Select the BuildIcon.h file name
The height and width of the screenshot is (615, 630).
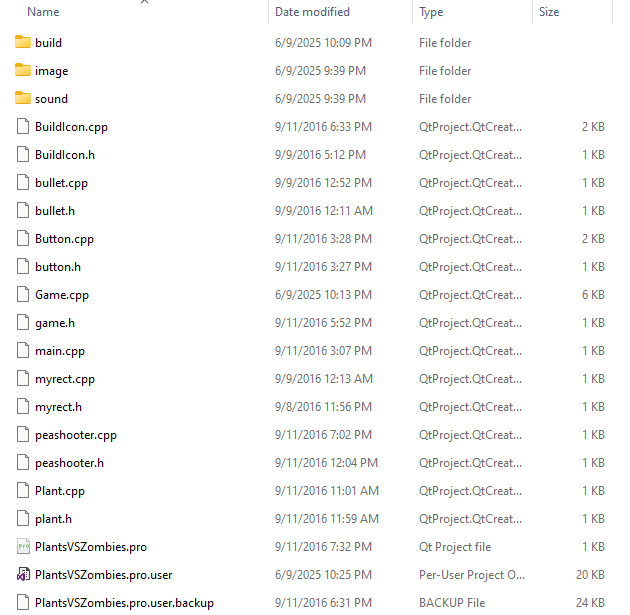pyautogui.click(x=65, y=155)
